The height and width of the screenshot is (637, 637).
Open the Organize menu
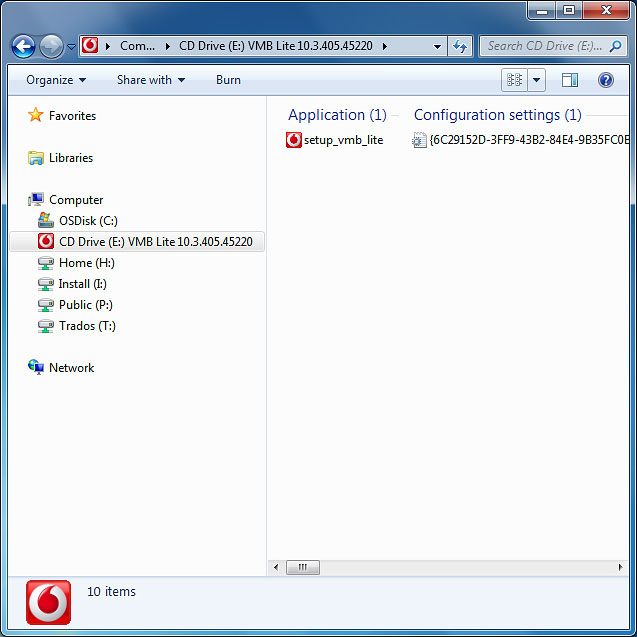coord(56,80)
